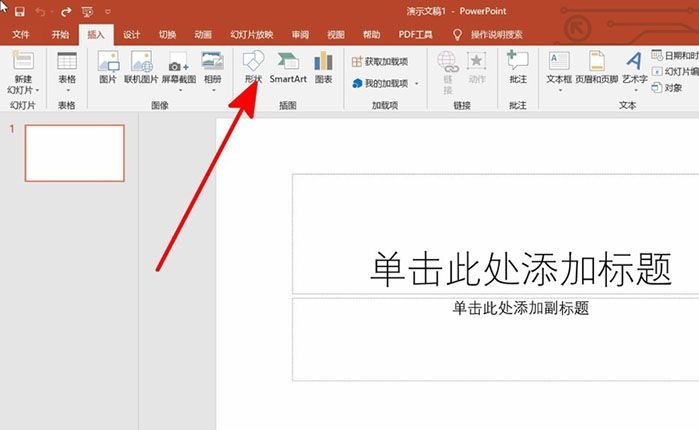Click the Picture (图片) icon
Screen dimensions: 699x430
coord(108,66)
